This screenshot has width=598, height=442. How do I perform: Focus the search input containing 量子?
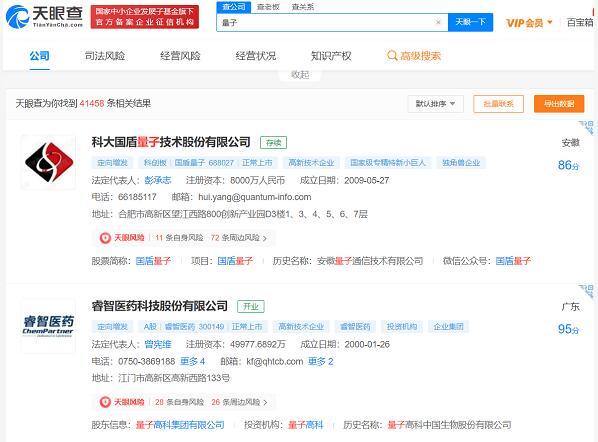coord(327,22)
